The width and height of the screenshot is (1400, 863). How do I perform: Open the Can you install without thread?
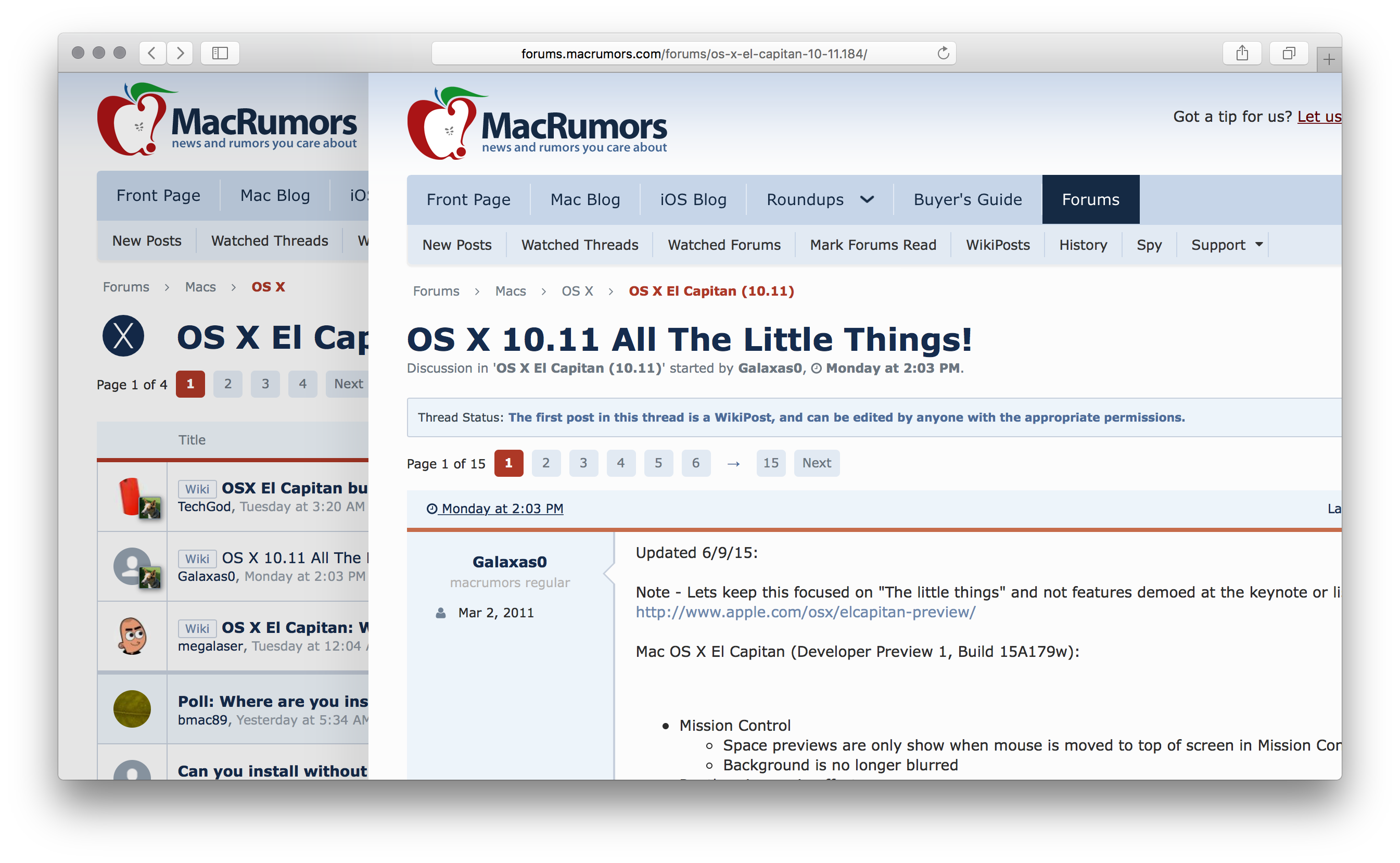tap(272, 771)
